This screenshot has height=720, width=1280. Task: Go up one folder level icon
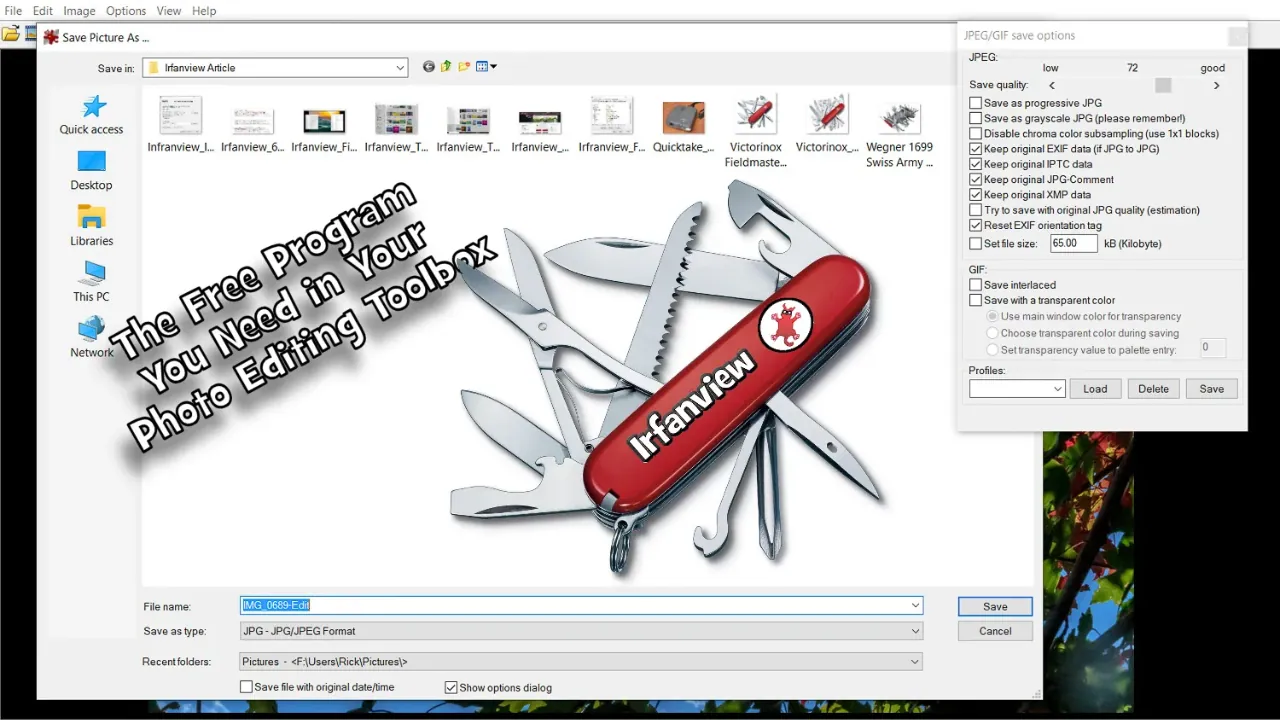pyautogui.click(x=446, y=67)
